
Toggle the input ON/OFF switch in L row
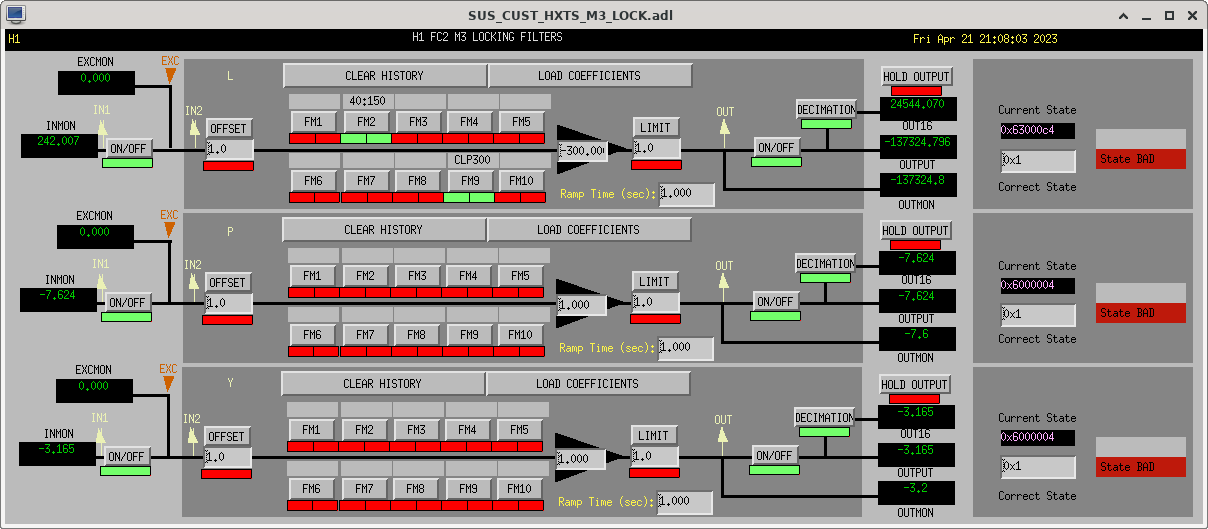pos(128,147)
